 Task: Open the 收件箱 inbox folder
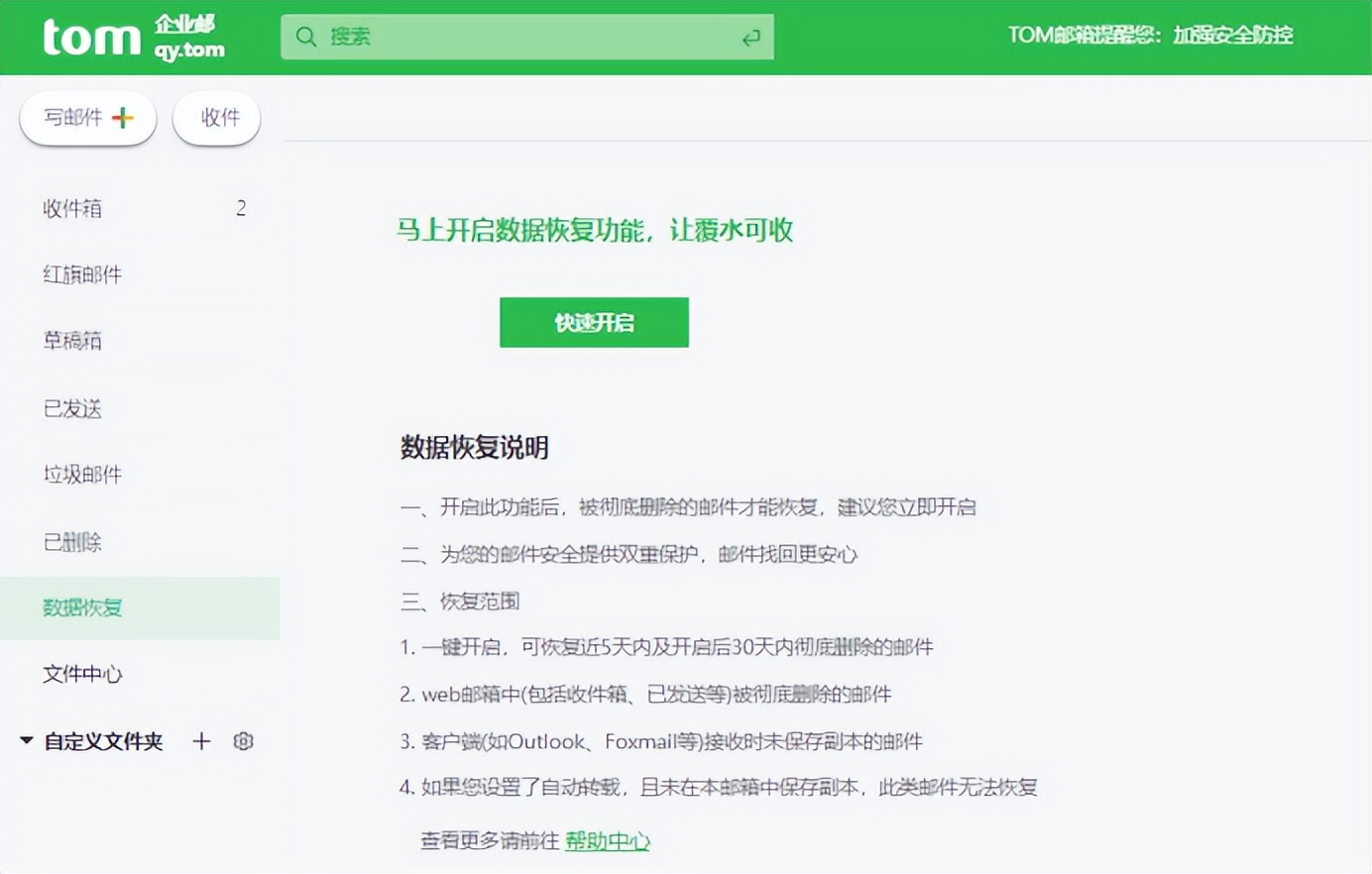(72, 208)
